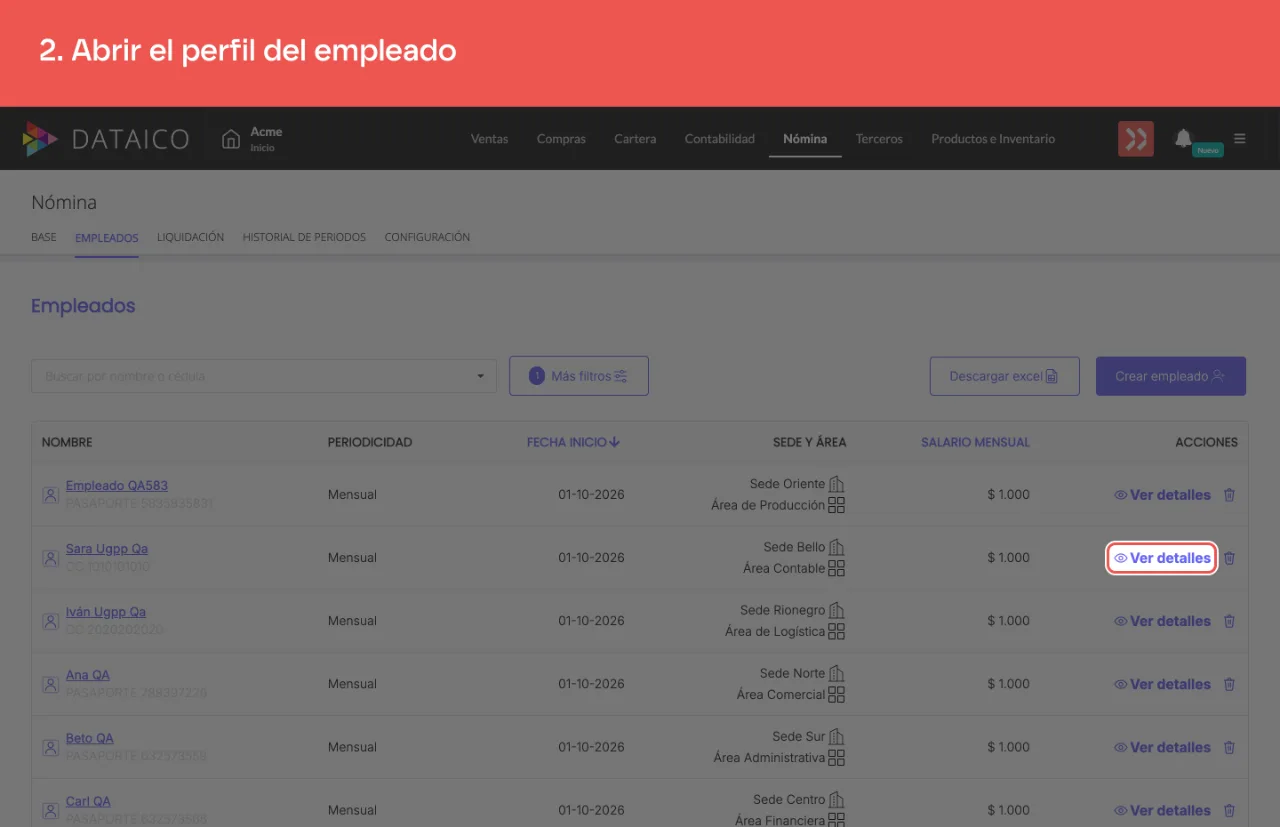Open the Cartera menu
Screen dimensions: 1280x827
coord(635,139)
